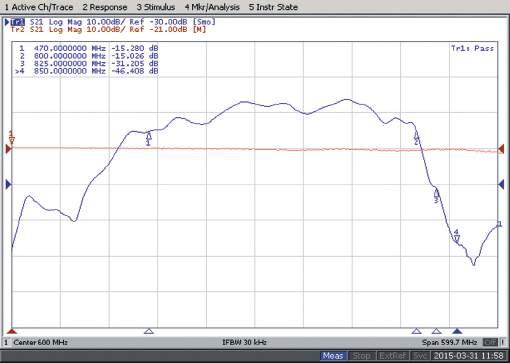510x363 pixels.
Task: Click the Stop status indicator
Action: point(361,356)
